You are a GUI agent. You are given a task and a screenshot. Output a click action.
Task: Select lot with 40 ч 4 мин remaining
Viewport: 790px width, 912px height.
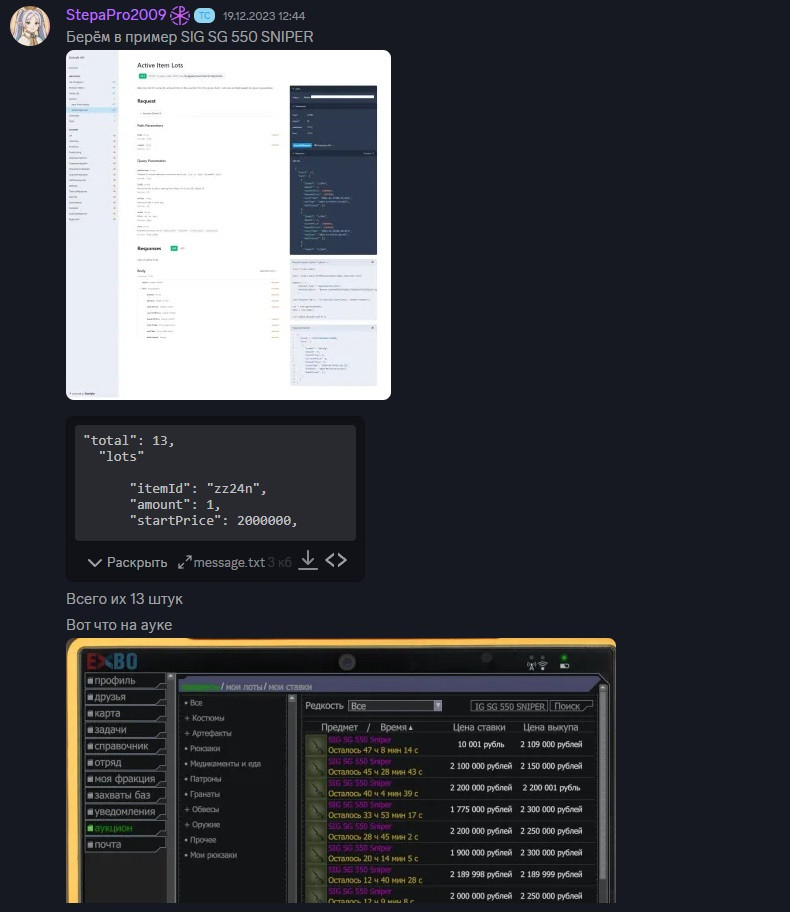coord(450,788)
